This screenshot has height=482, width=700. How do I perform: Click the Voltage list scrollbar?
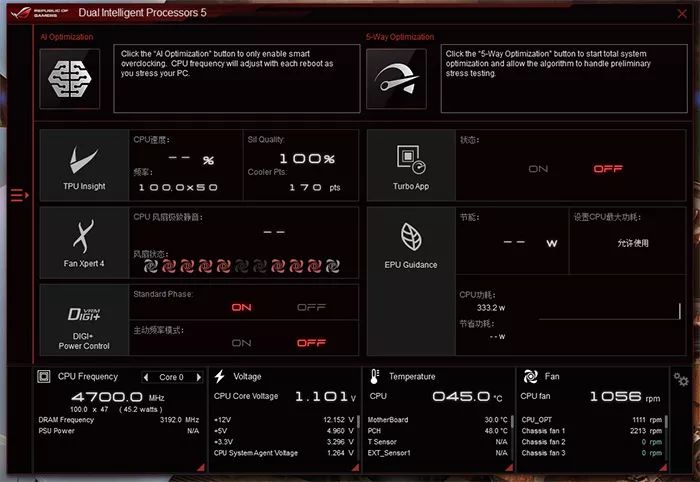[358, 422]
